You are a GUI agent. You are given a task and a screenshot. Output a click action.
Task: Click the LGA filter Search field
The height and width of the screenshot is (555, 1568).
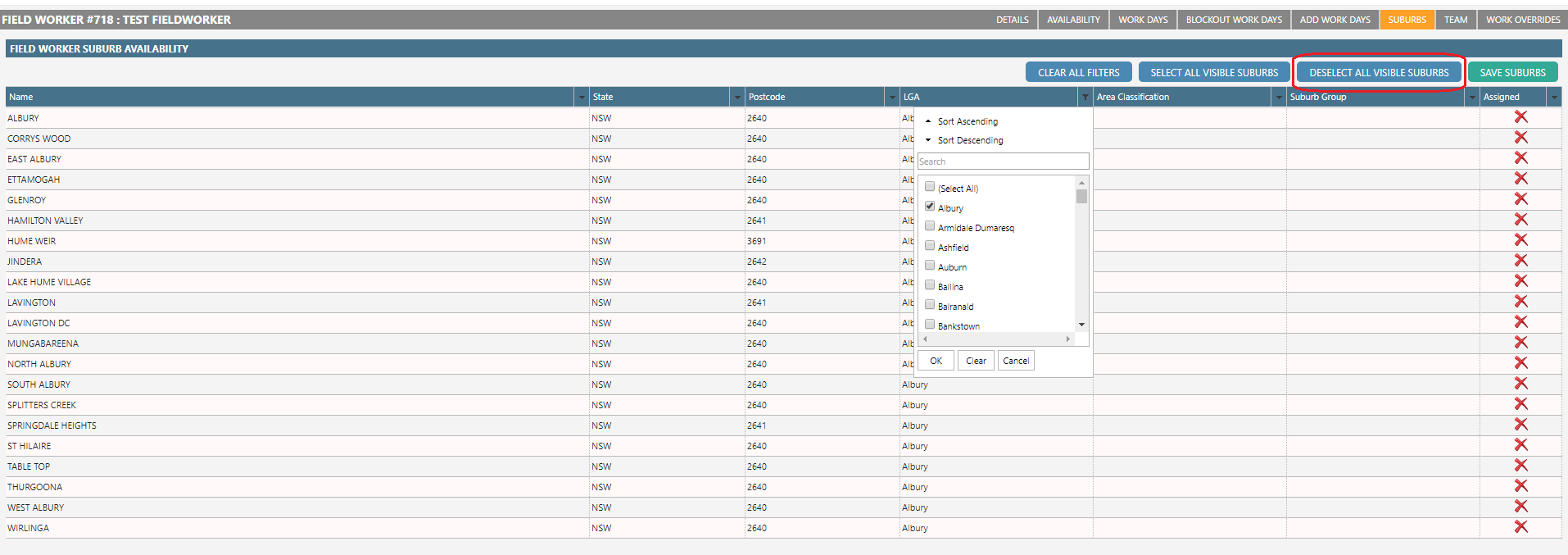click(1003, 161)
